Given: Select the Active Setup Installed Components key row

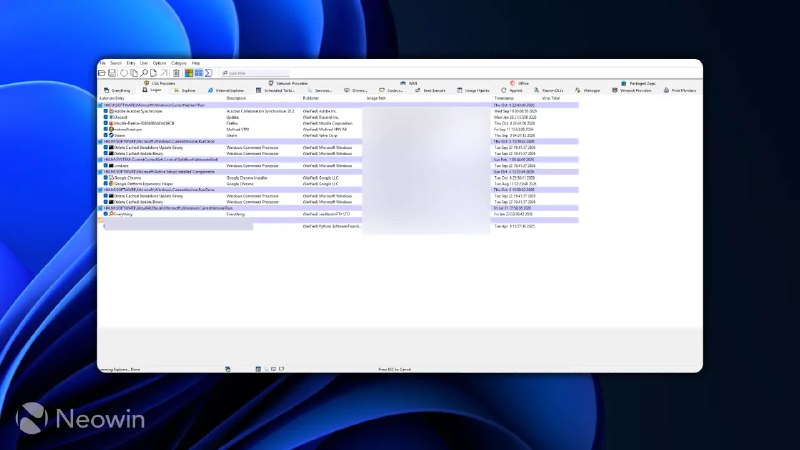Looking at the screenshot, I should click(338, 172).
